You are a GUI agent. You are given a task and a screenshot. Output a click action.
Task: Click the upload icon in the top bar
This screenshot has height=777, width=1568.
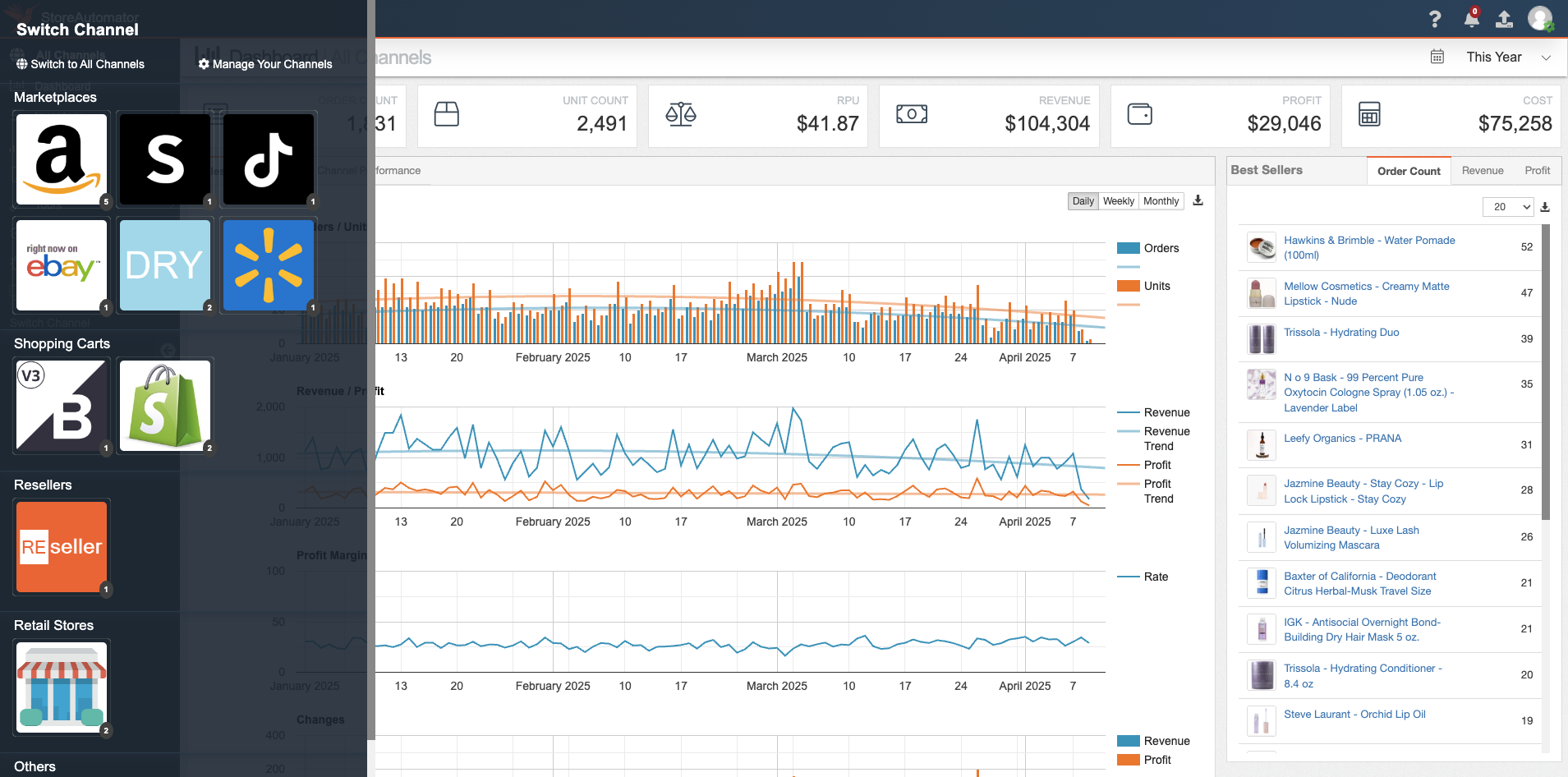pyautogui.click(x=1505, y=18)
